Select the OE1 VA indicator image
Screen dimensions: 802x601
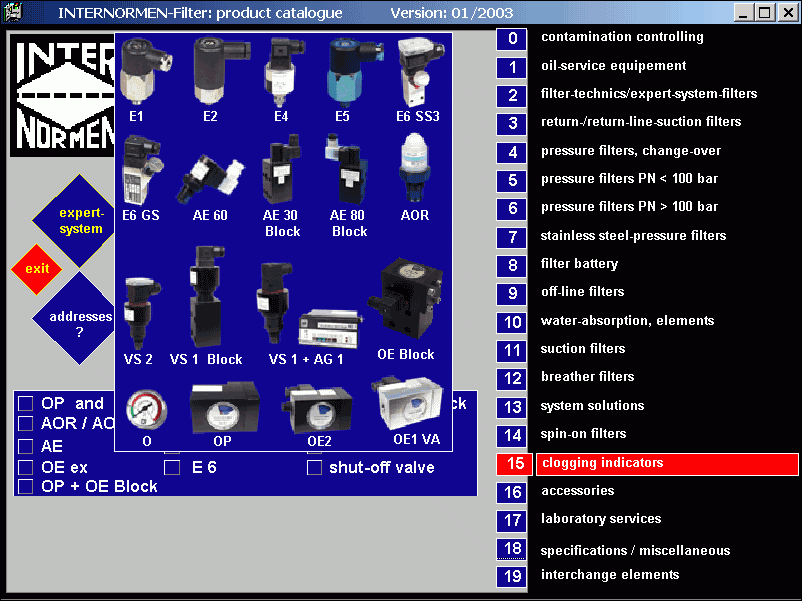407,405
